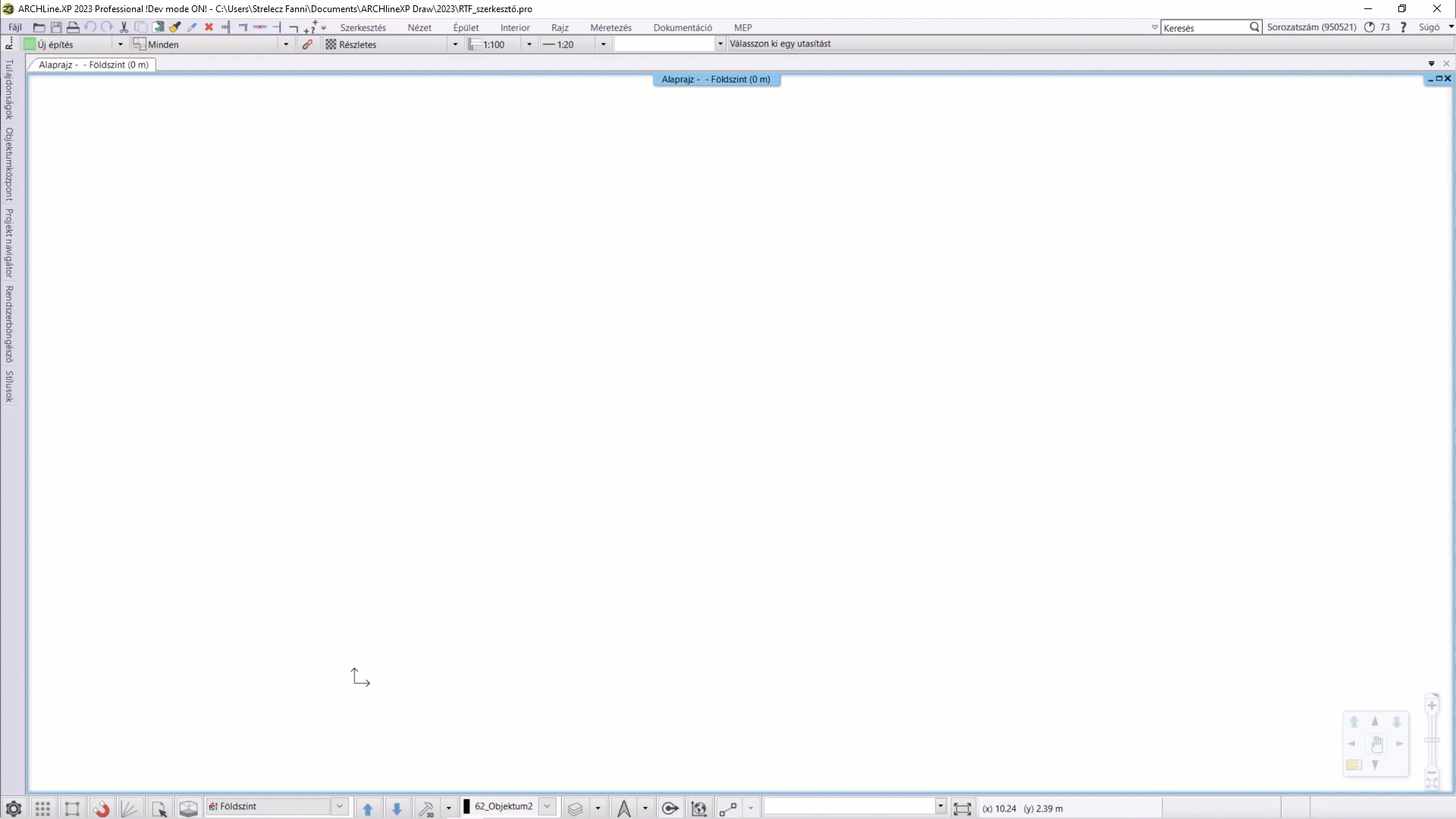The height and width of the screenshot is (819, 1456).
Task: Go up one floor with blue up arrow
Action: click(x=368, y=808)
